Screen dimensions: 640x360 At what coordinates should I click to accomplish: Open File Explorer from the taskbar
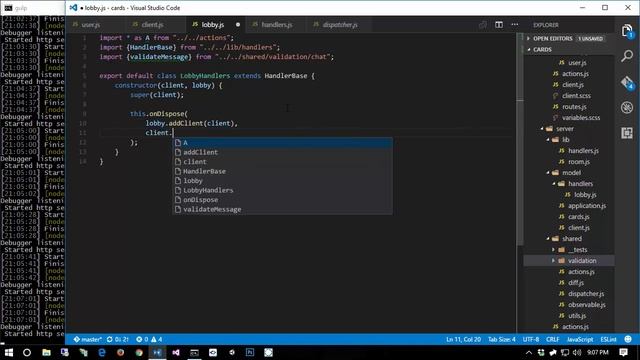46,353
